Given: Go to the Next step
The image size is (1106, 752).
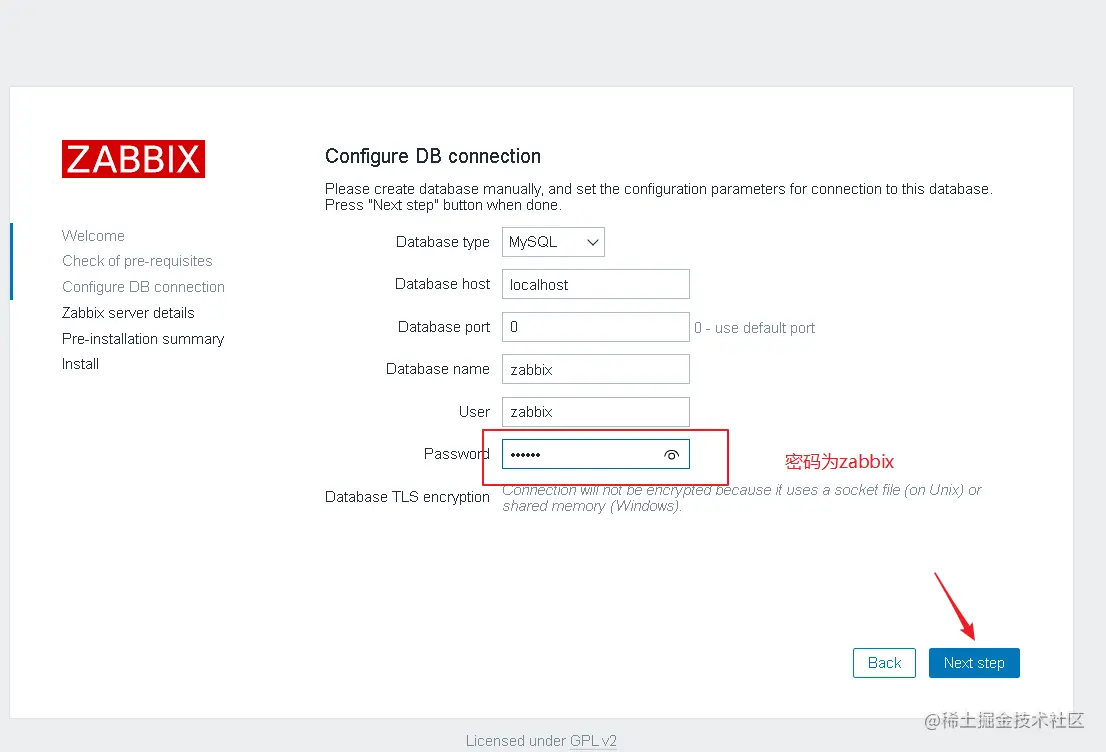Looking at the screenshot, I should pyautogui.click(x=974, y=663).
